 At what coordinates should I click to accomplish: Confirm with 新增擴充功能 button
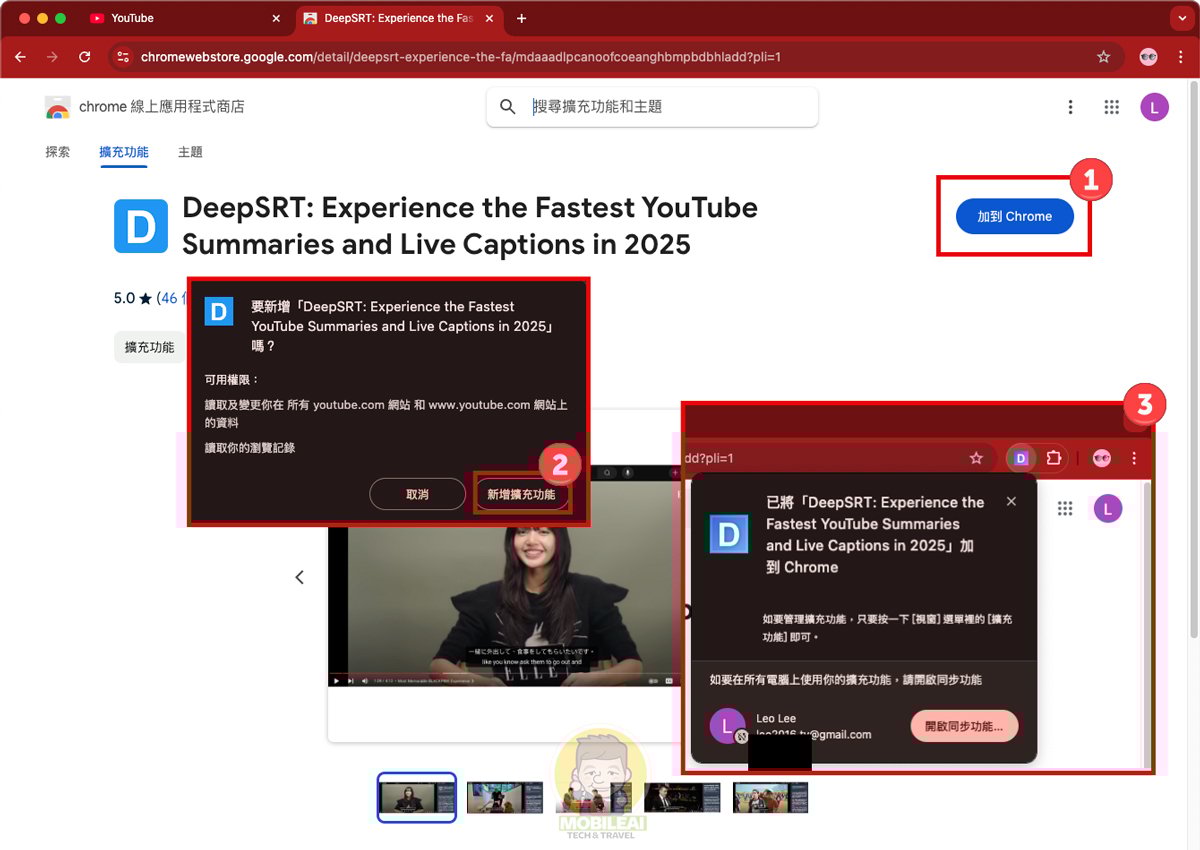pos(521,494)
